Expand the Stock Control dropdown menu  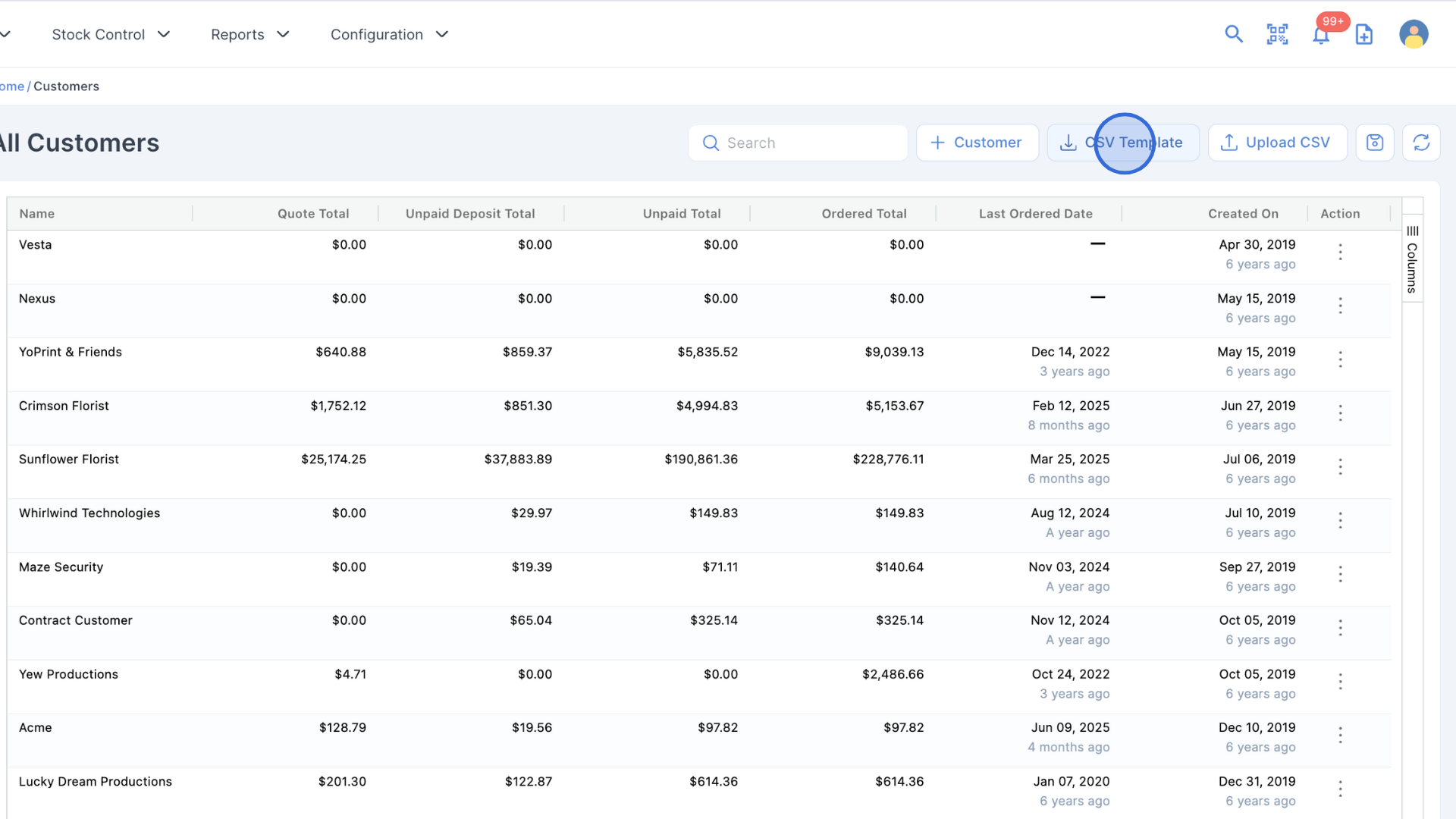[x=111, y=34]
